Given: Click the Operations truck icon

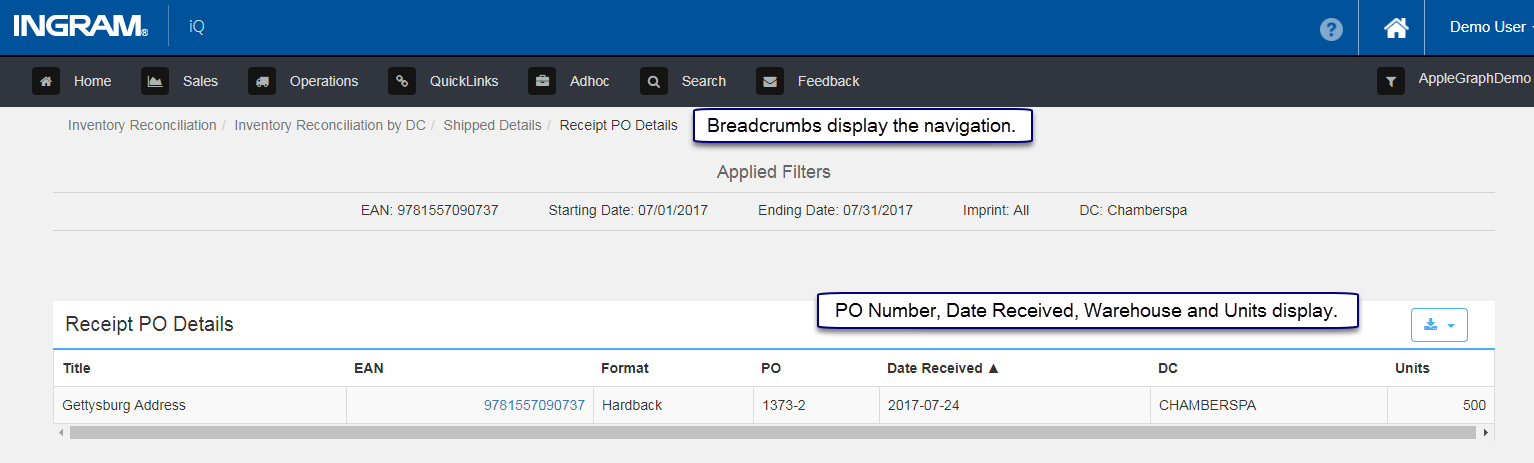Looking at the screenshot, I should pyautogui.click(x=262, y=81).
